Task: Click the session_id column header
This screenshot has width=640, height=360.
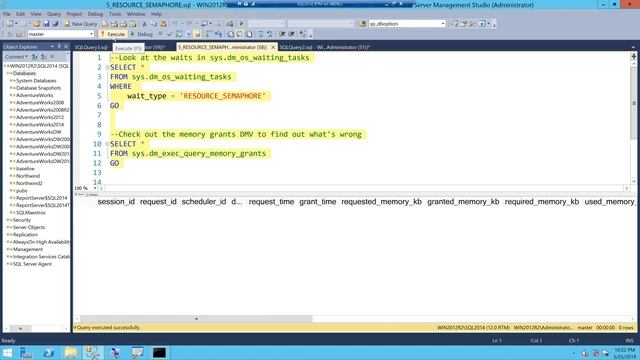Action: pyautogui.click(x=116, y=202)
